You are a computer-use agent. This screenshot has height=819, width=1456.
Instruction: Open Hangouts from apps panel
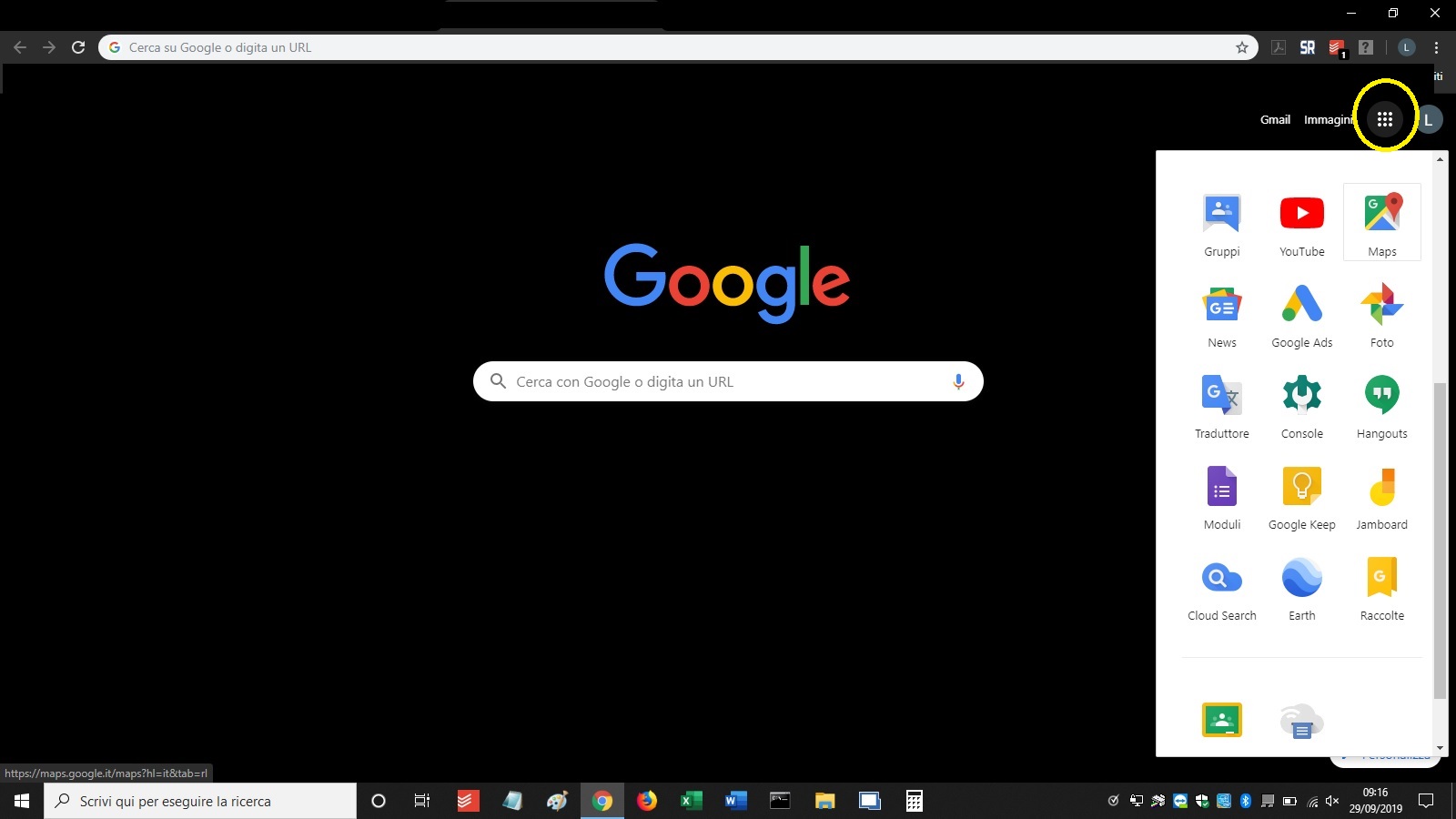tap(1382, 406)
